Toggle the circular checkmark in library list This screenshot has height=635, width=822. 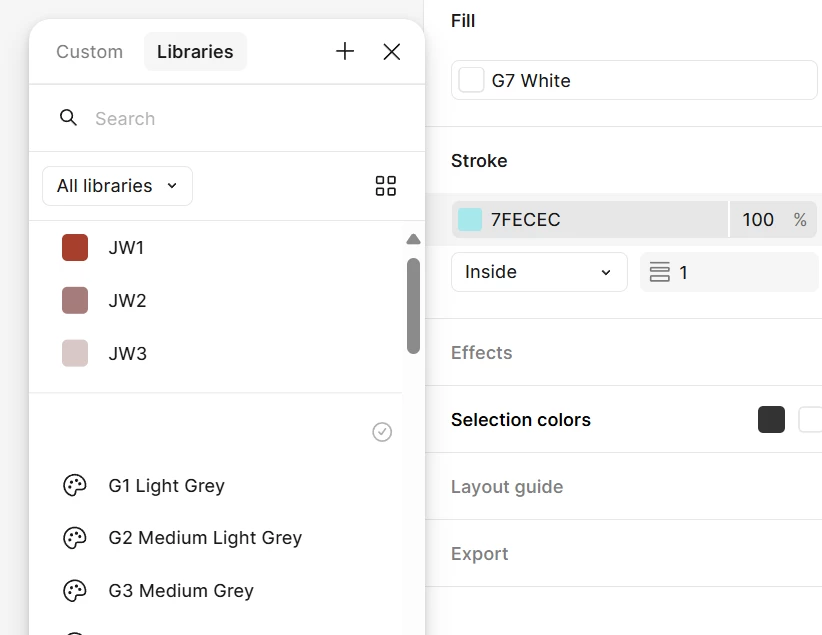tap(382, 432)
